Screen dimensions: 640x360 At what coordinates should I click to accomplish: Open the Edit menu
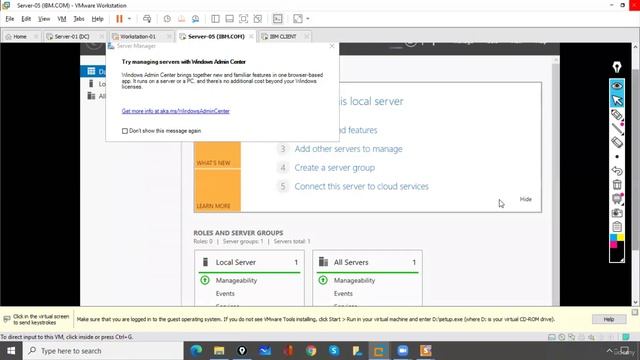click(26, 19)
